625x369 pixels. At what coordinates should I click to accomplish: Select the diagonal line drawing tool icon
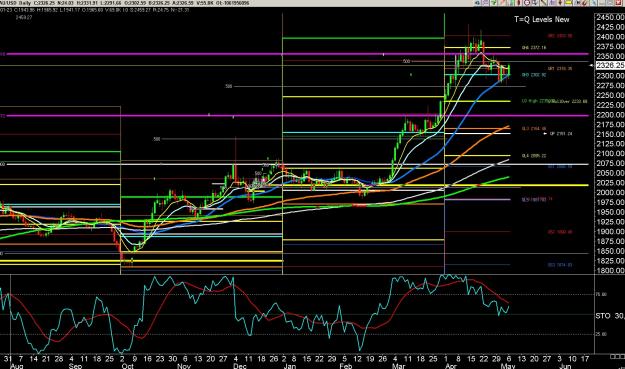point(544,2)
